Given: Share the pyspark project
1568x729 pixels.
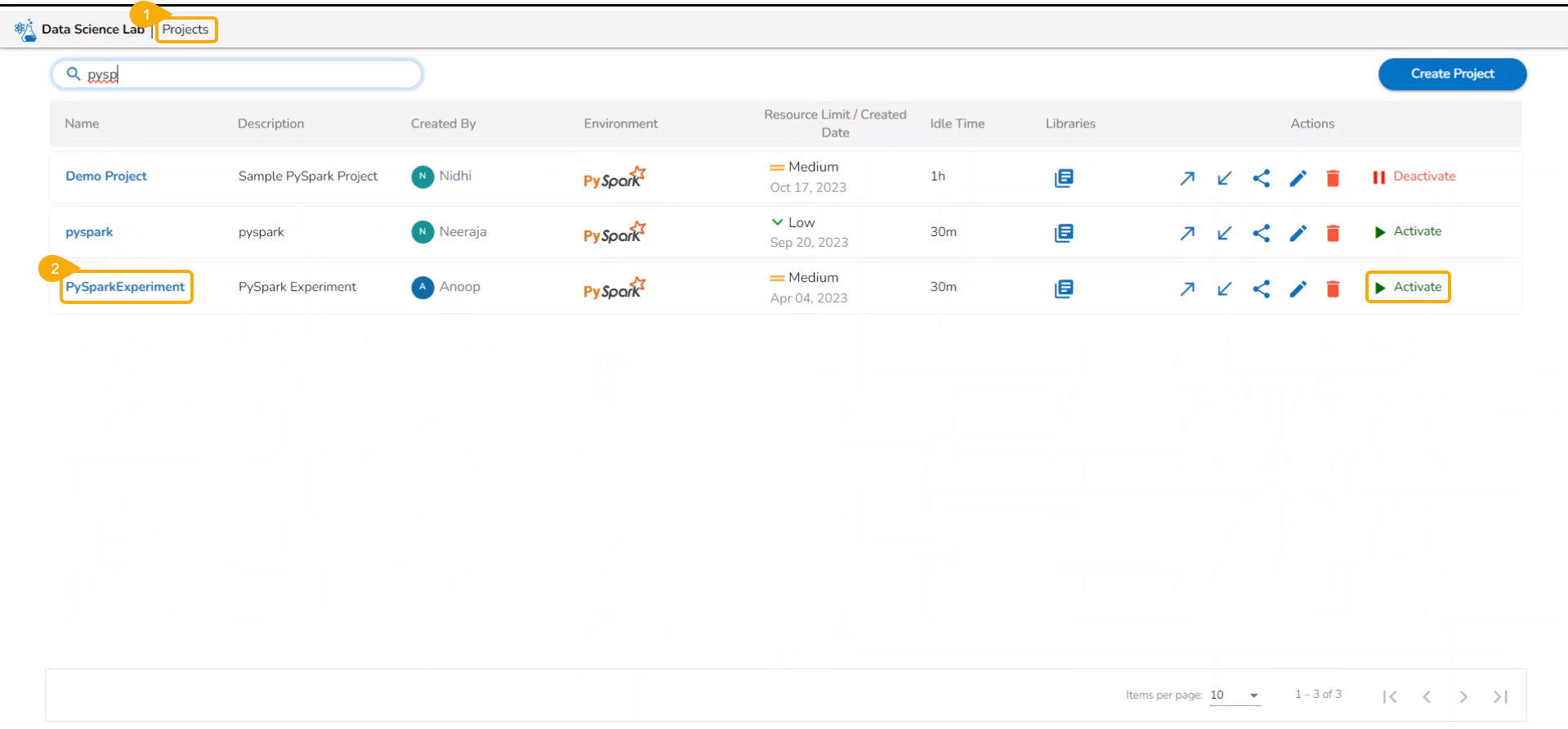Looking at the screenshot, I should [1262, 234].
